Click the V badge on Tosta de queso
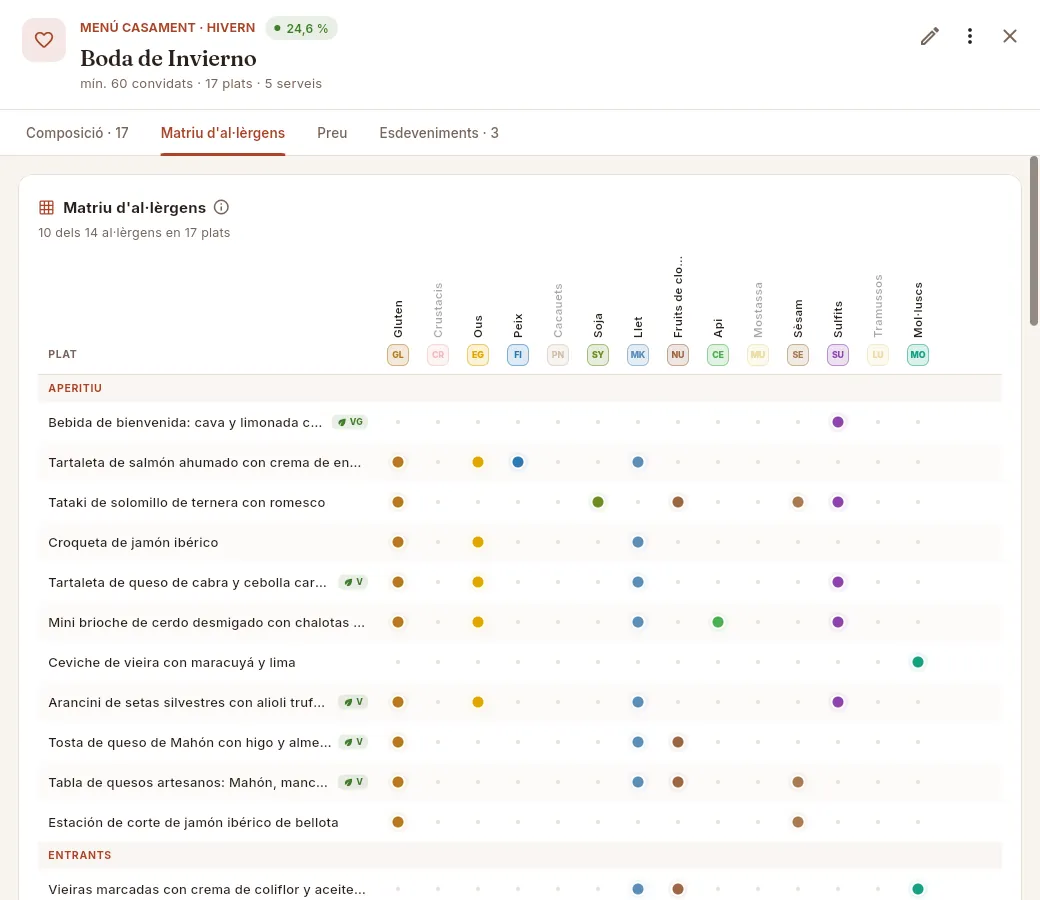The height and width of the screenshot is (900, 1040). [x=353, y=742]
